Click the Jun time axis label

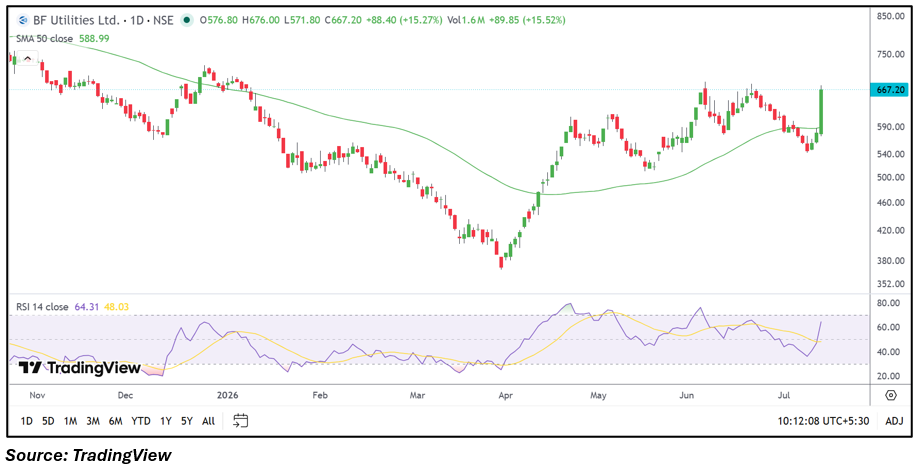(x=687, y=396)
